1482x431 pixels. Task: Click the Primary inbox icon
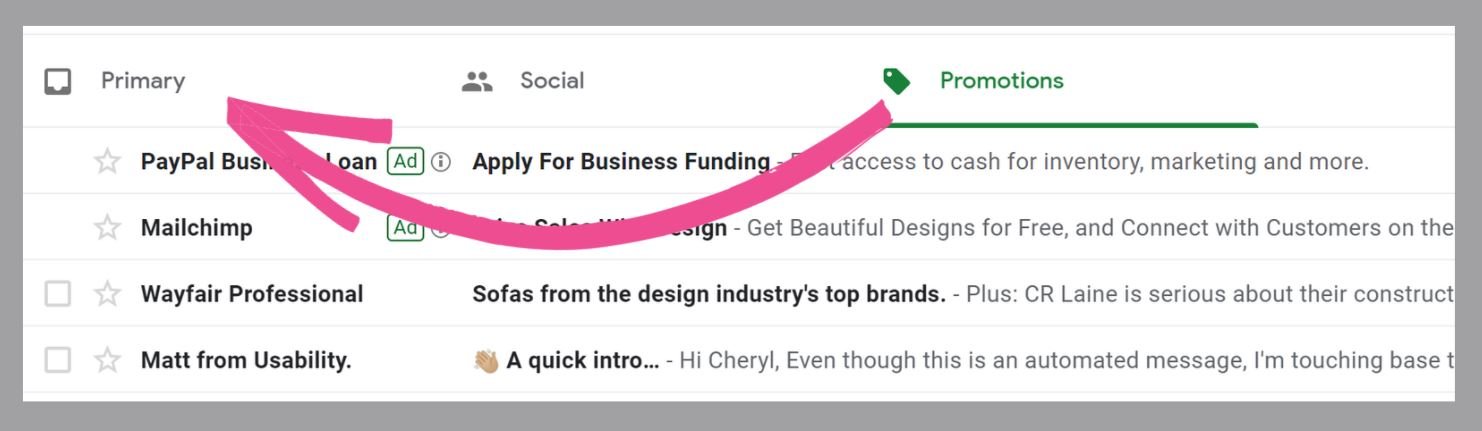(58, 81)
